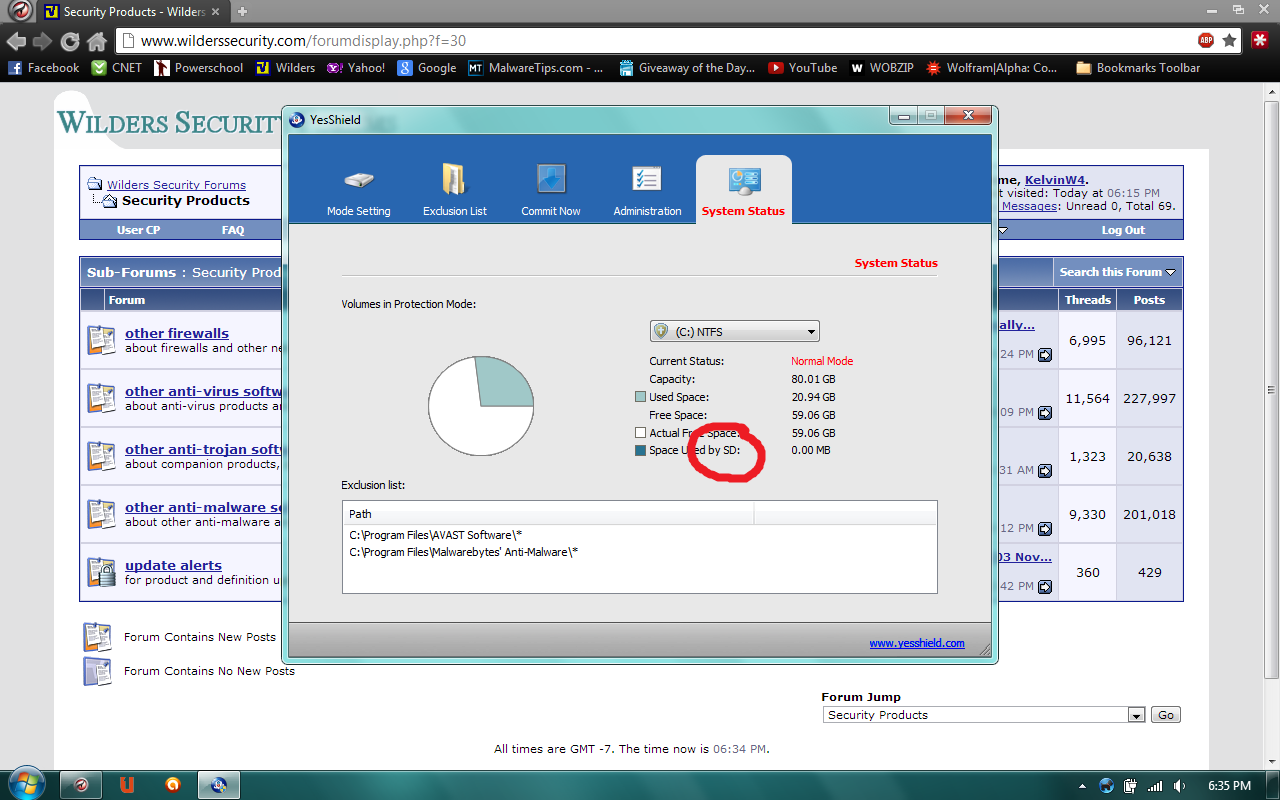The height and width of the screenshot is (800, 1280).
Task: Click the Go button beside Forum Jump
Action: tap(1166, 715)
